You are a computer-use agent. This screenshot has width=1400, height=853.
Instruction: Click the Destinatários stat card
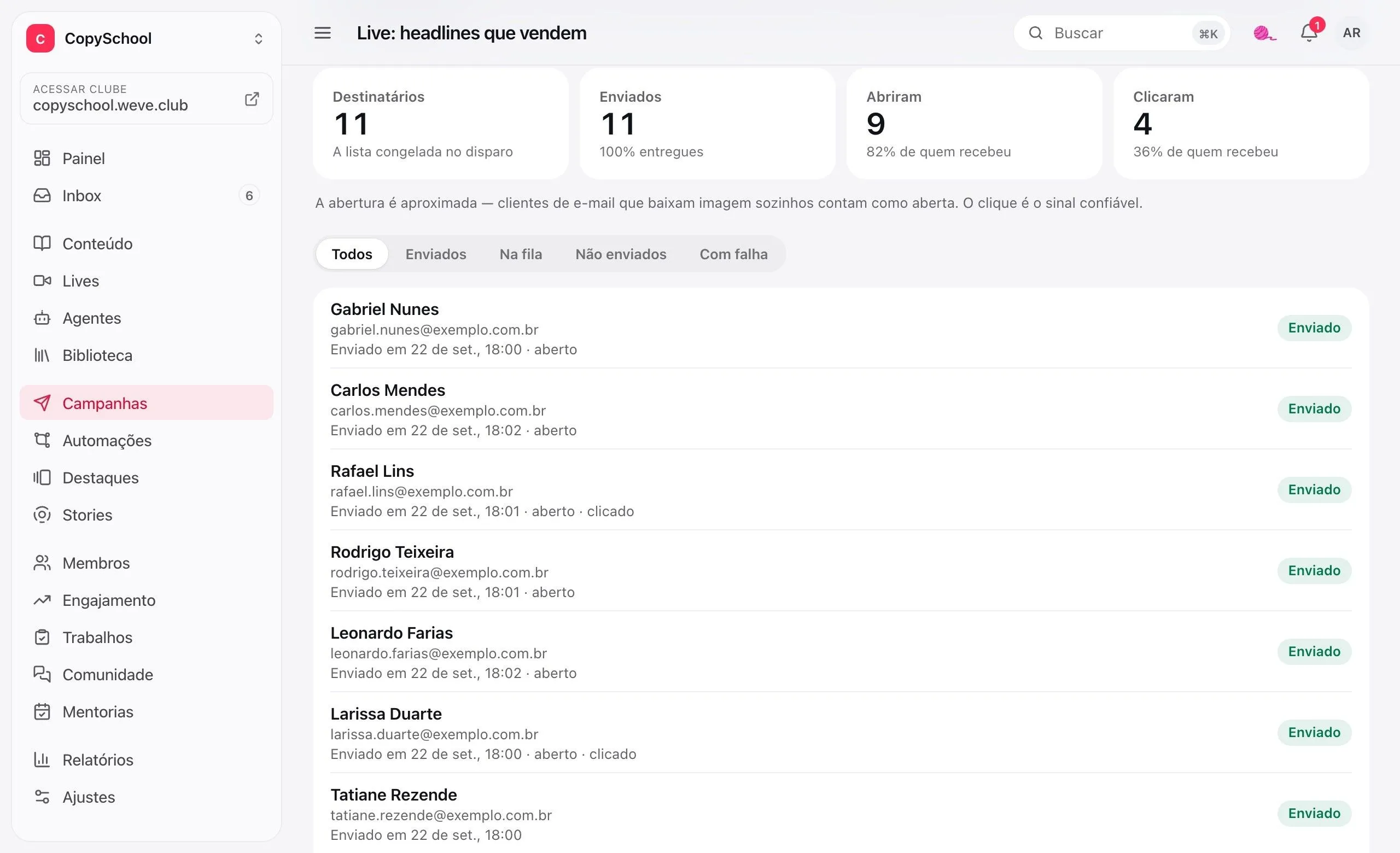[x=440, y=124]
